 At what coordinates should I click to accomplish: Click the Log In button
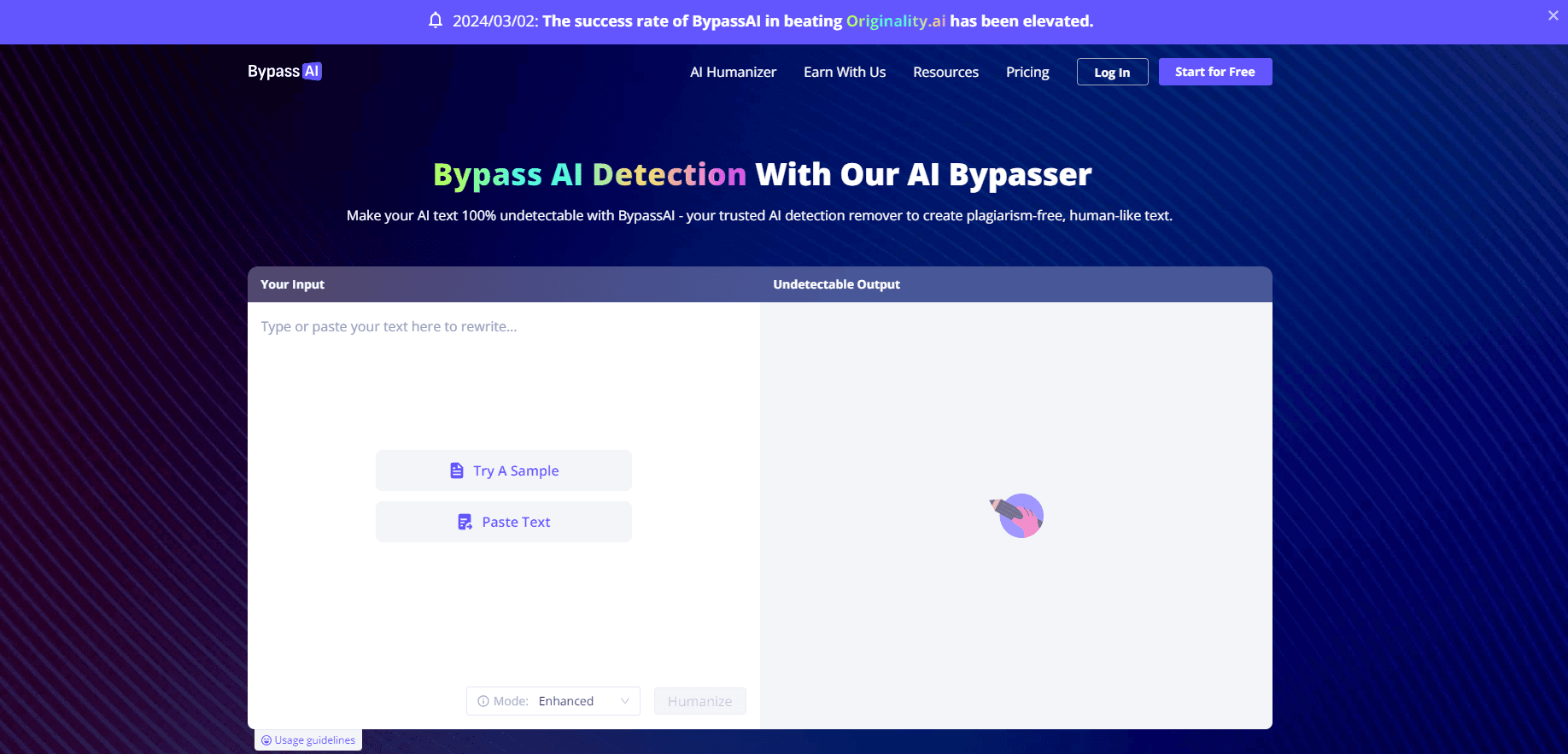coord(1112,73)
